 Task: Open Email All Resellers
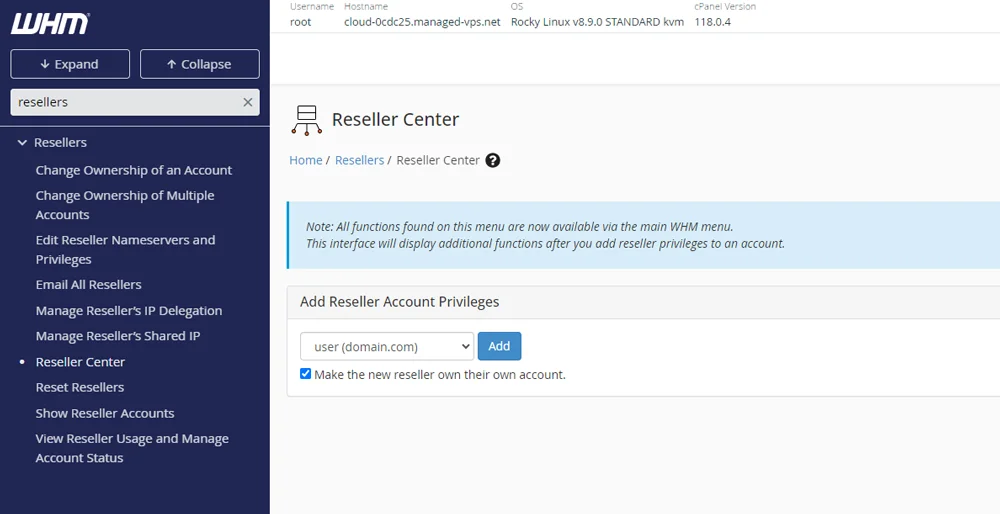pyautogui.click(x=89, y=284)
